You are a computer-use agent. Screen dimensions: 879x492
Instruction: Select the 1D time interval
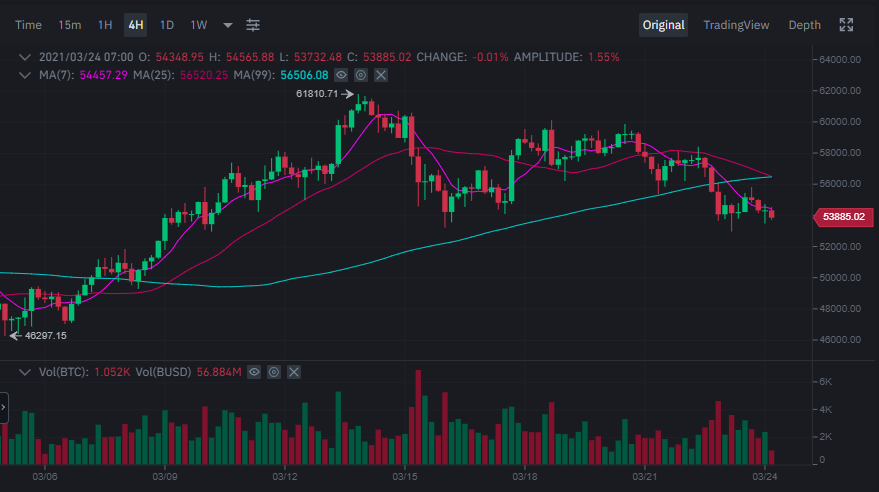(x=167, y=25)
